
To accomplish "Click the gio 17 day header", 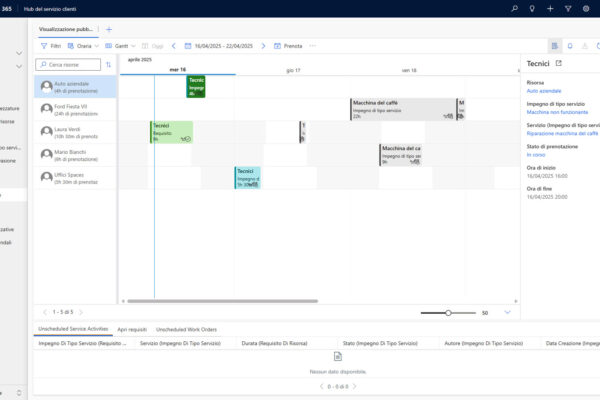I will pyautogui.click(x=293, y=70).
